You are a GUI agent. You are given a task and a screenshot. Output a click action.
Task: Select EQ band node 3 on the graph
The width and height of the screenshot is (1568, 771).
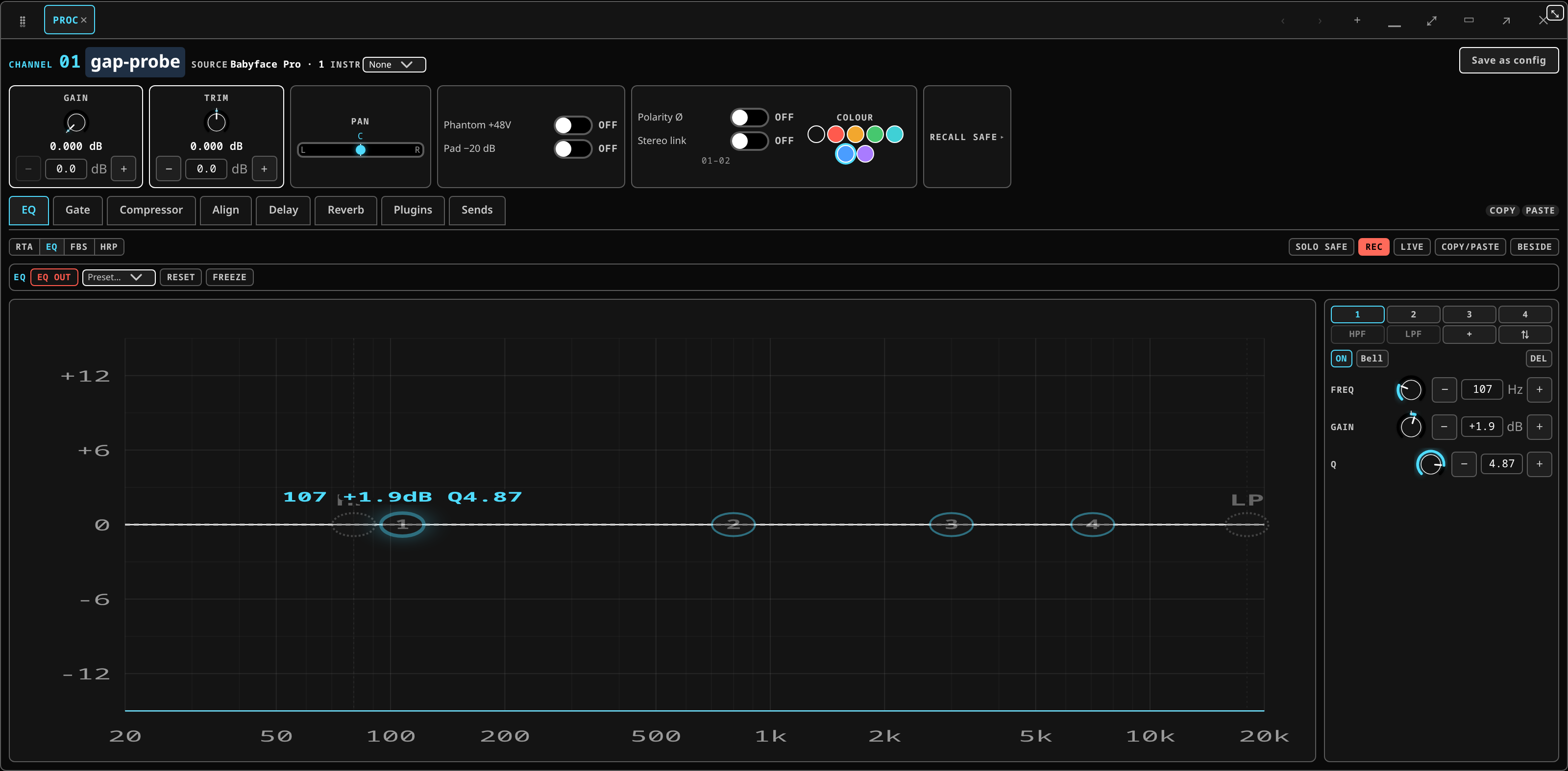tap(951, 525)
